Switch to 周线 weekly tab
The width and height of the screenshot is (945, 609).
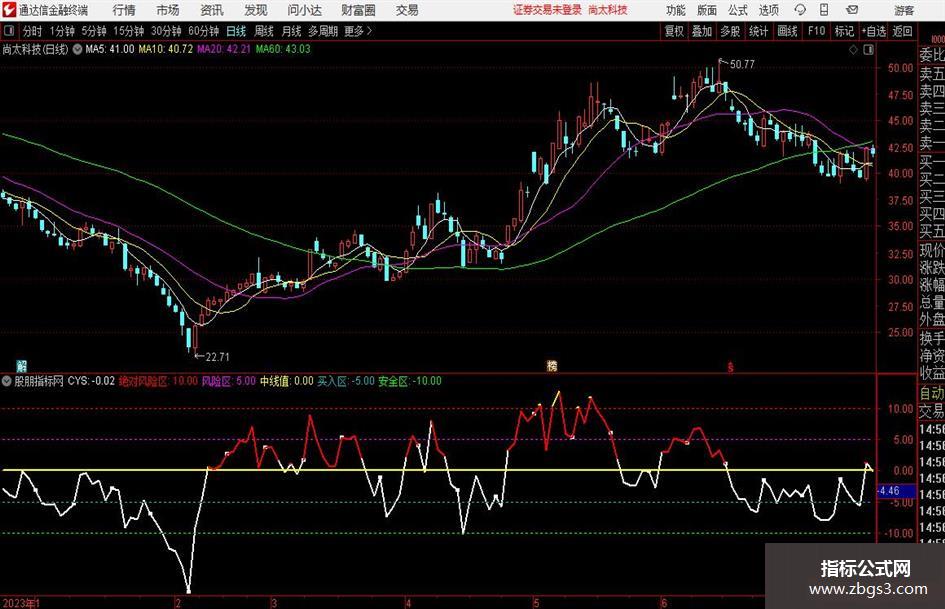tap(264, 31)
